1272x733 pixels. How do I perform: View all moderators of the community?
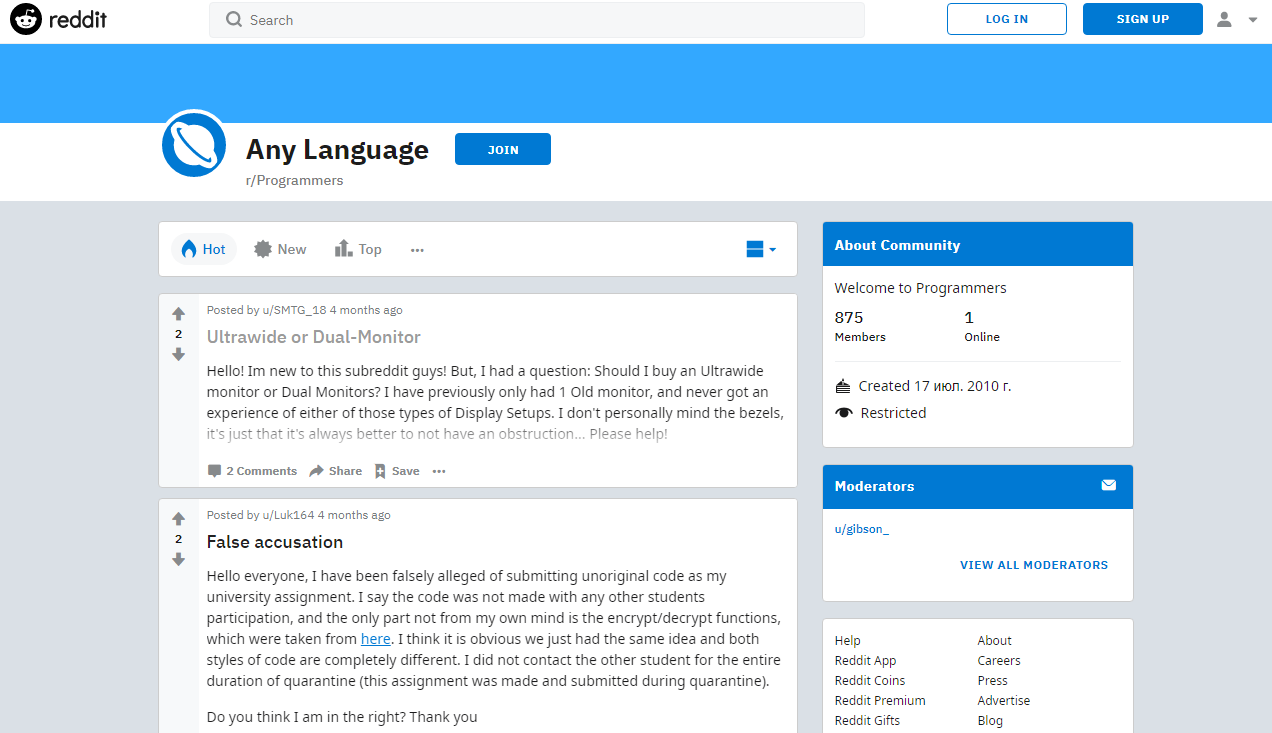pyautogui.click(x=1033, y=565)
